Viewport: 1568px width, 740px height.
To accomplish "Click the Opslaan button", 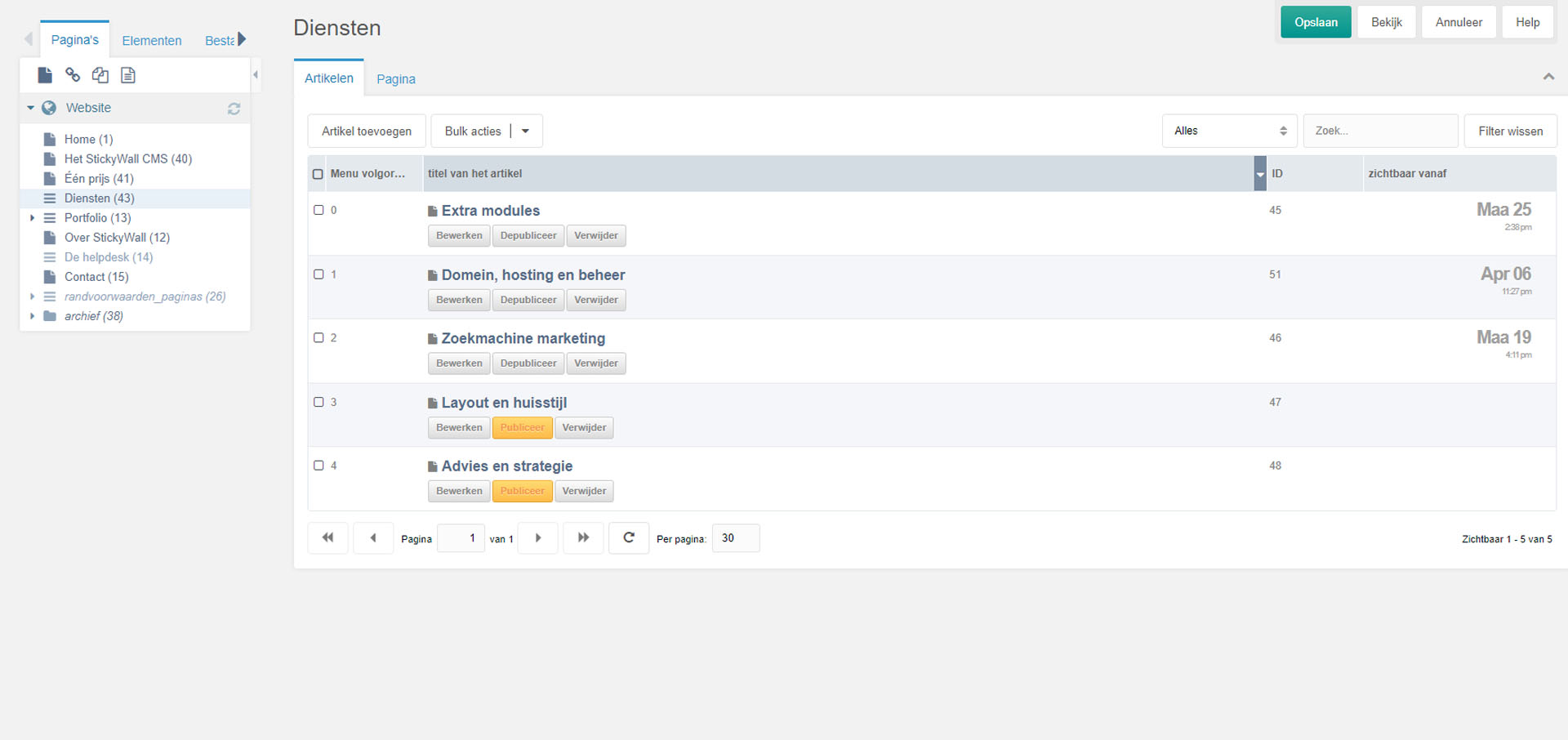I will pyautogui.click(x=1316, y=23).
